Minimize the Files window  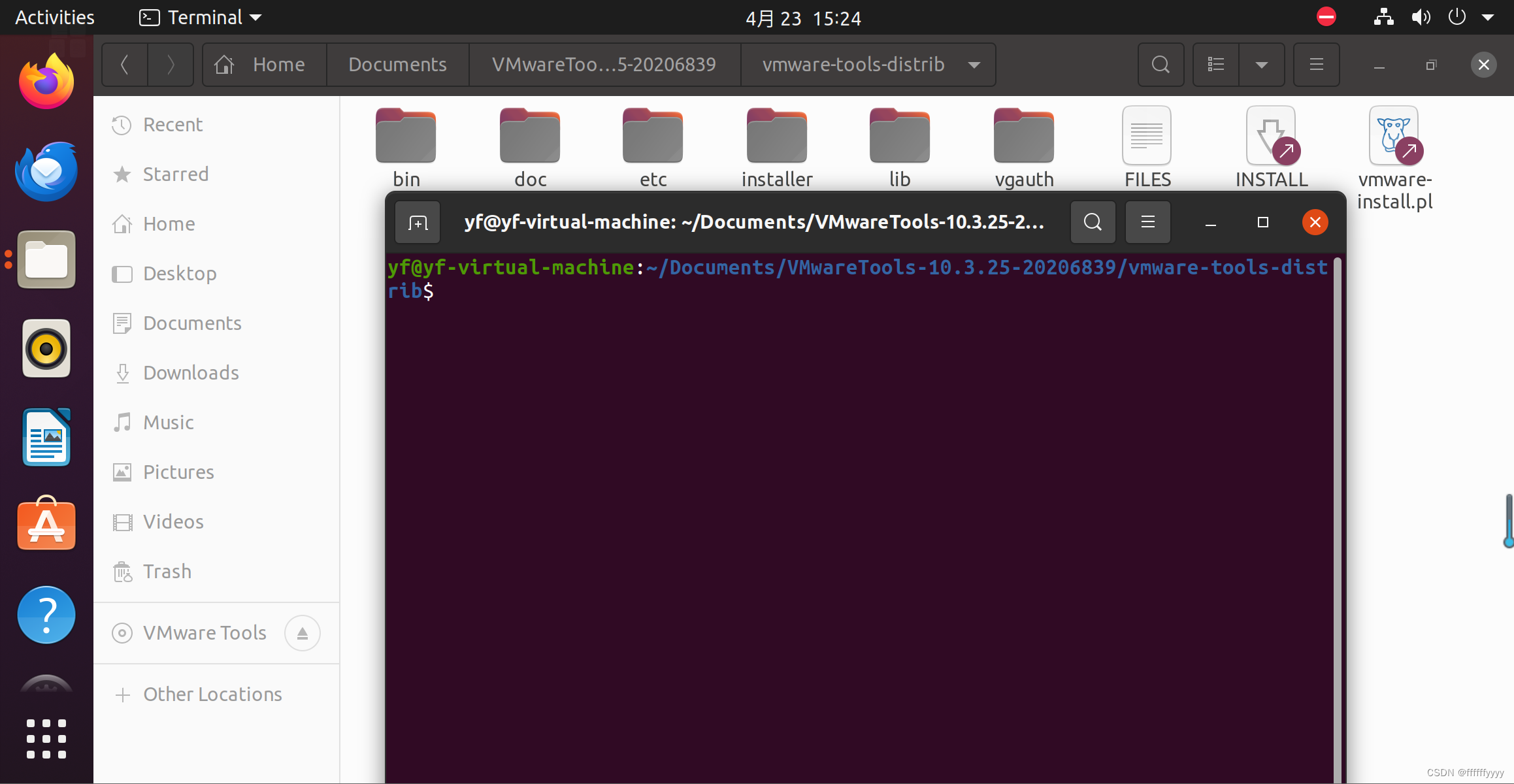pyautogui.click(x=1379, y=65)
